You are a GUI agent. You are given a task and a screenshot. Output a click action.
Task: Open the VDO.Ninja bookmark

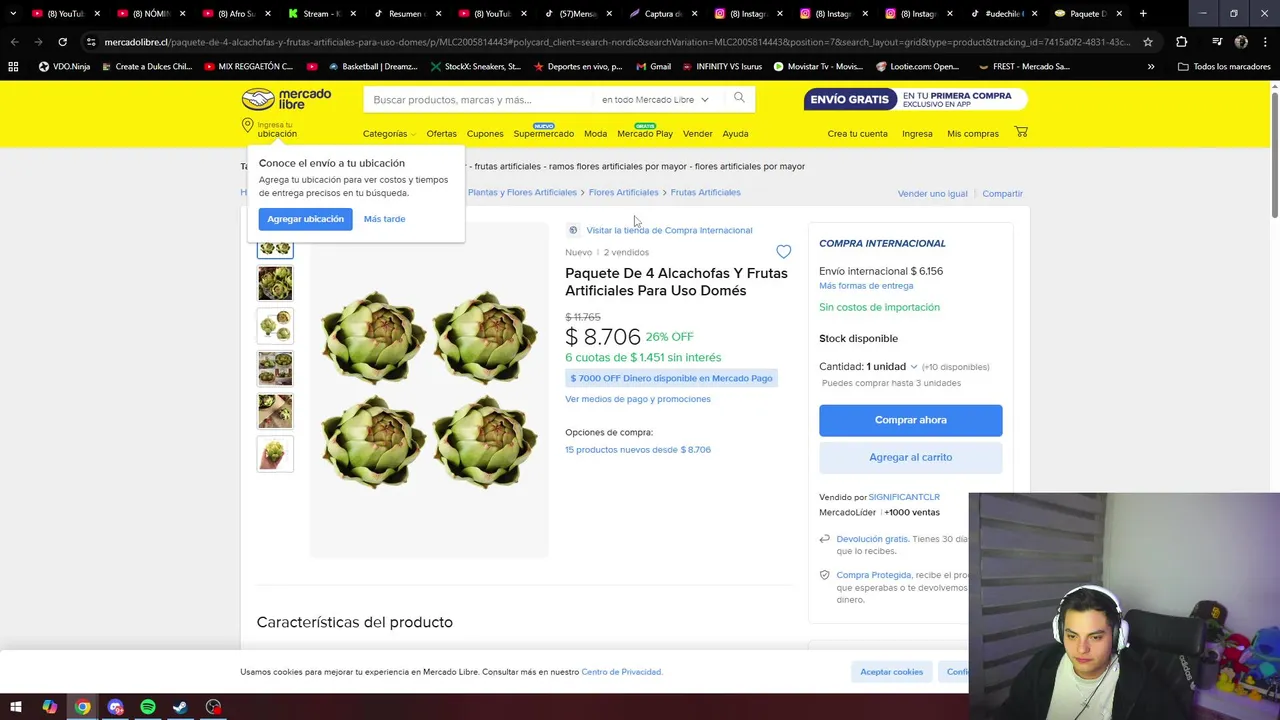pos(64,67)
